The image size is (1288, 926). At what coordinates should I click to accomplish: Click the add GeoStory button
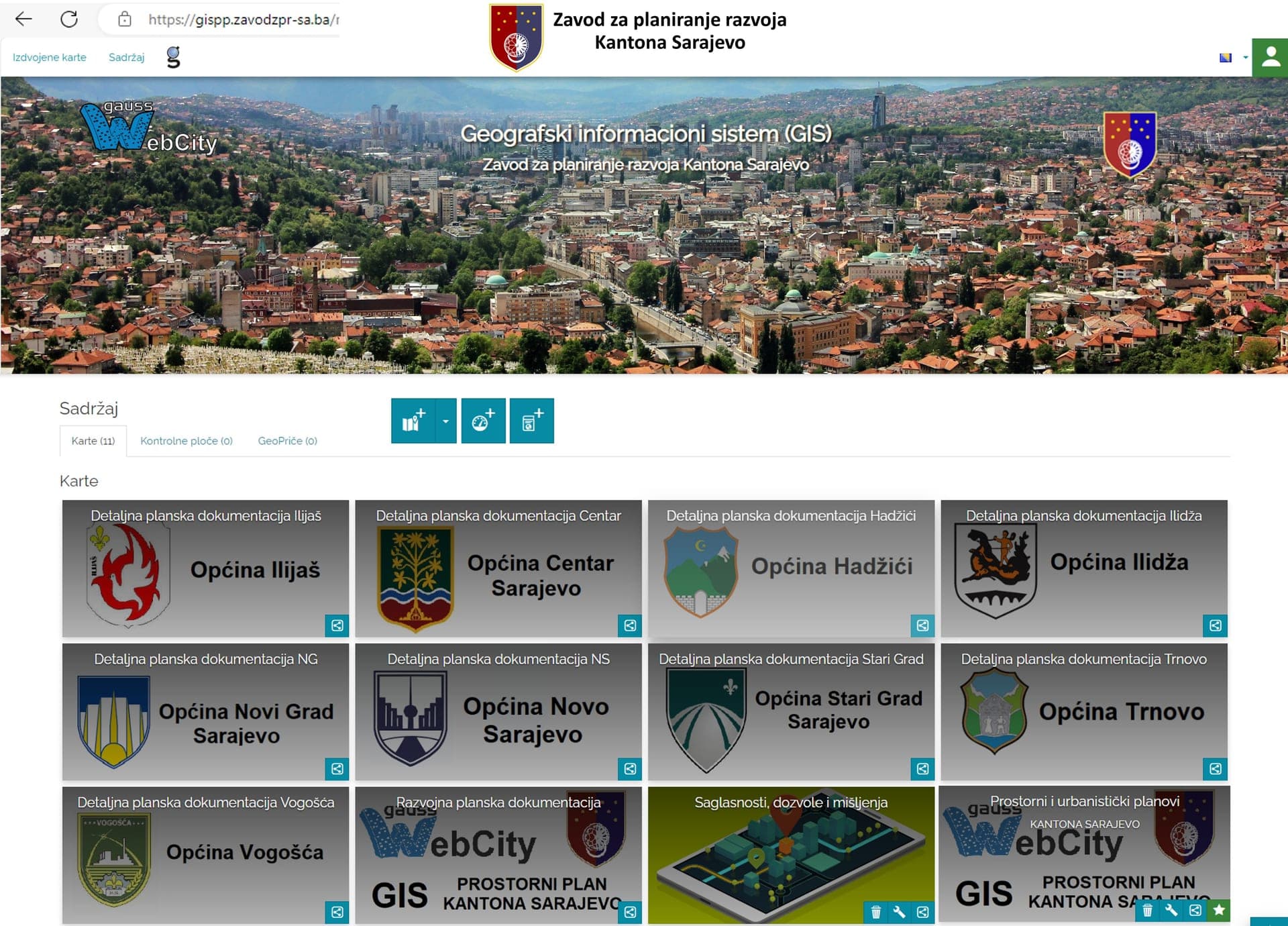point(531,421)
